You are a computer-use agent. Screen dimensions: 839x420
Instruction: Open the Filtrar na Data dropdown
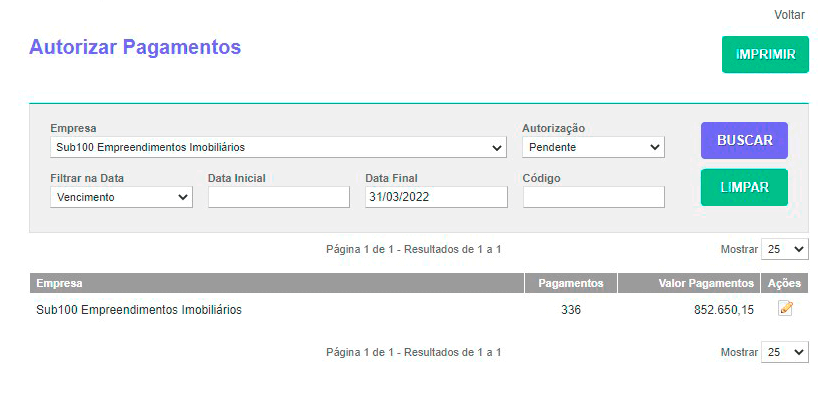(x=121, y=197)
